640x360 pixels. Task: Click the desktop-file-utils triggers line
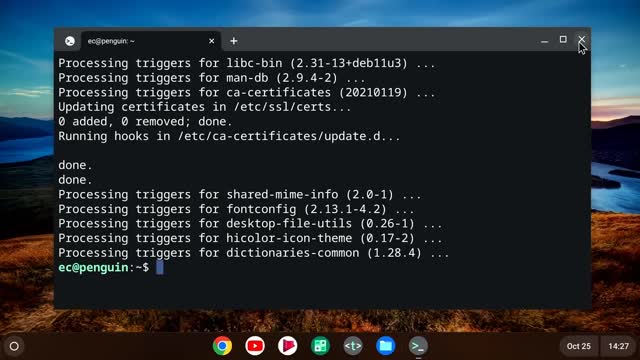250,224
